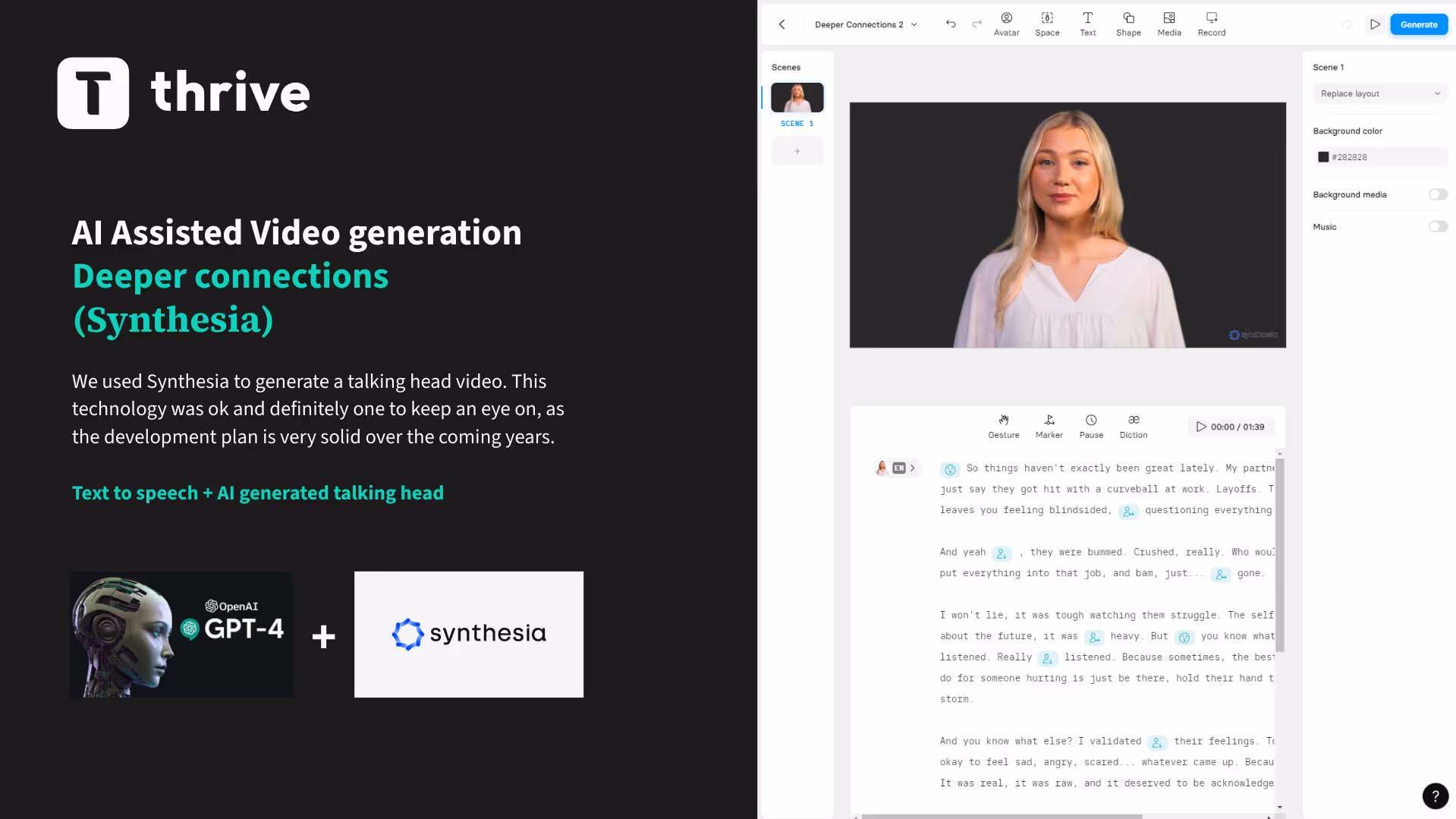
Task: Preview video with top play icon
Action: pyautogui.click(x=1375, y=24)
